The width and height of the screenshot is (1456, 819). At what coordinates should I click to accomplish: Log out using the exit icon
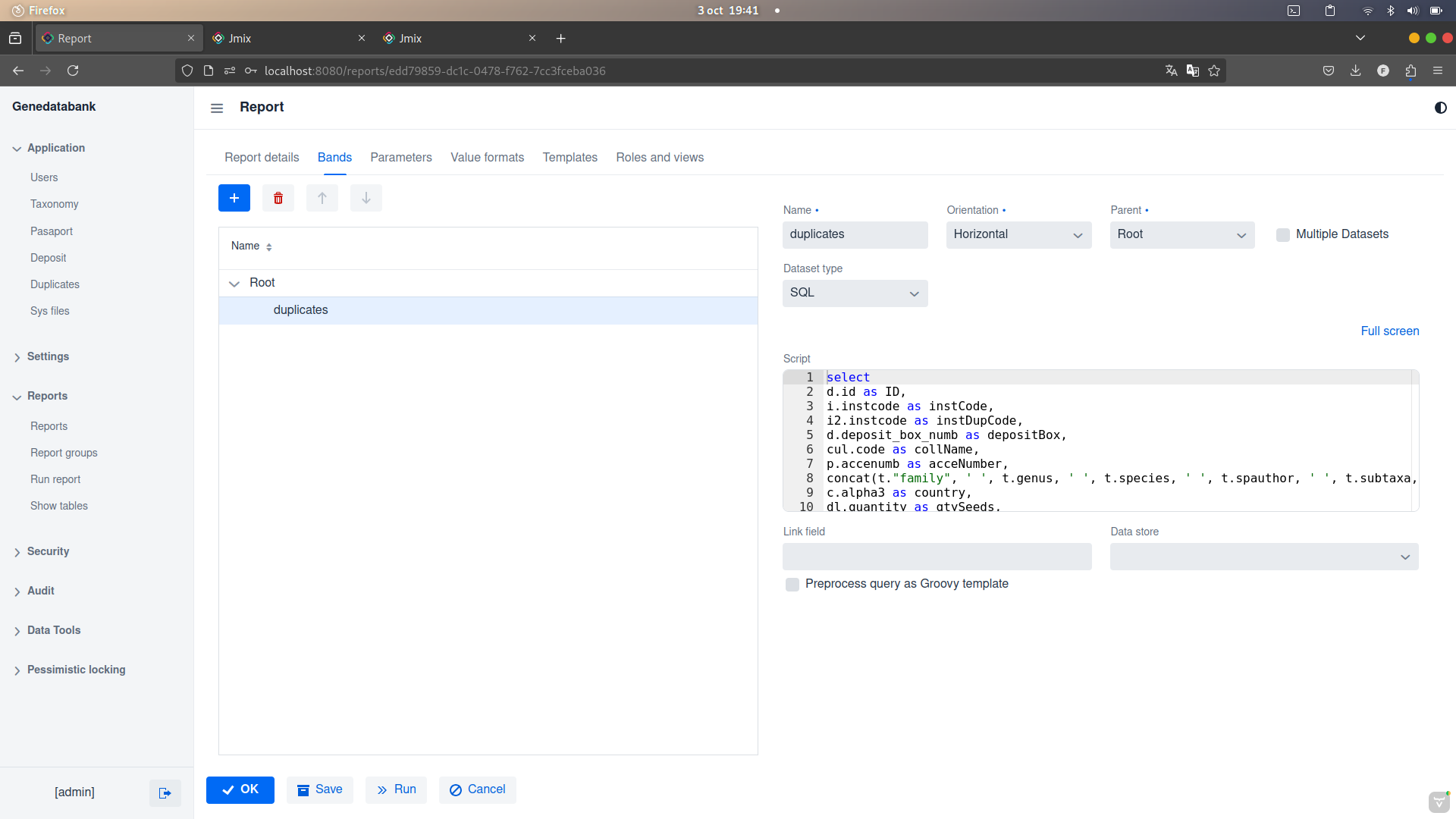tap(165, 792)
